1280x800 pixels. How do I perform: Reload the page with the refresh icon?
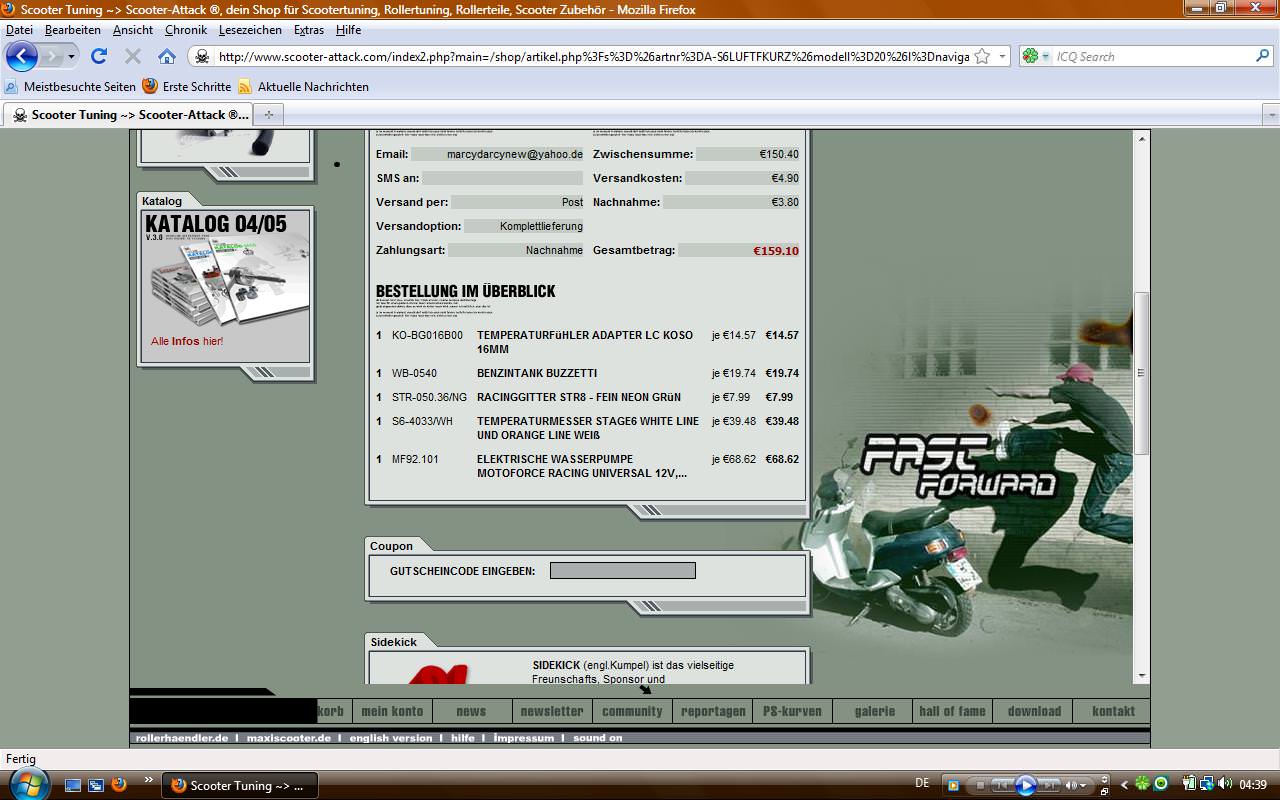(99, 56)
